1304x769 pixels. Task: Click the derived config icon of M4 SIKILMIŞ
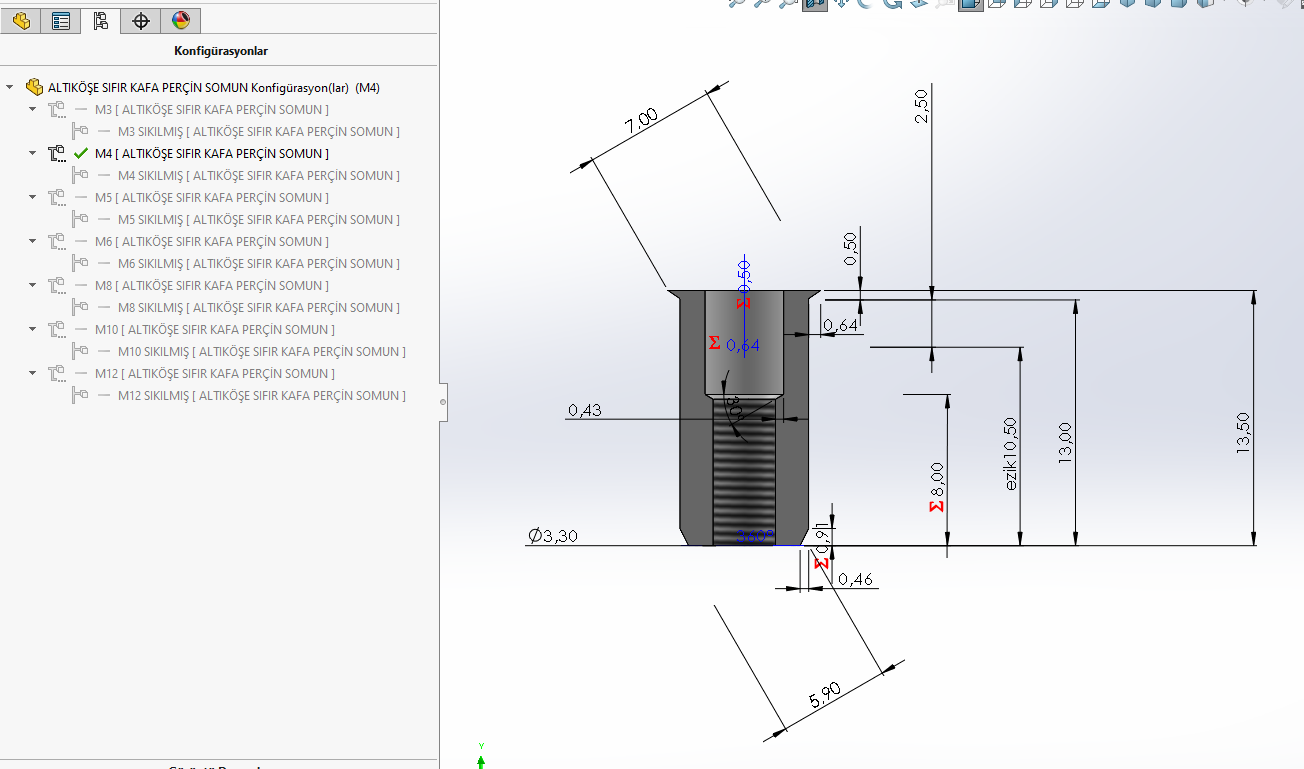[x=81, y=175]
